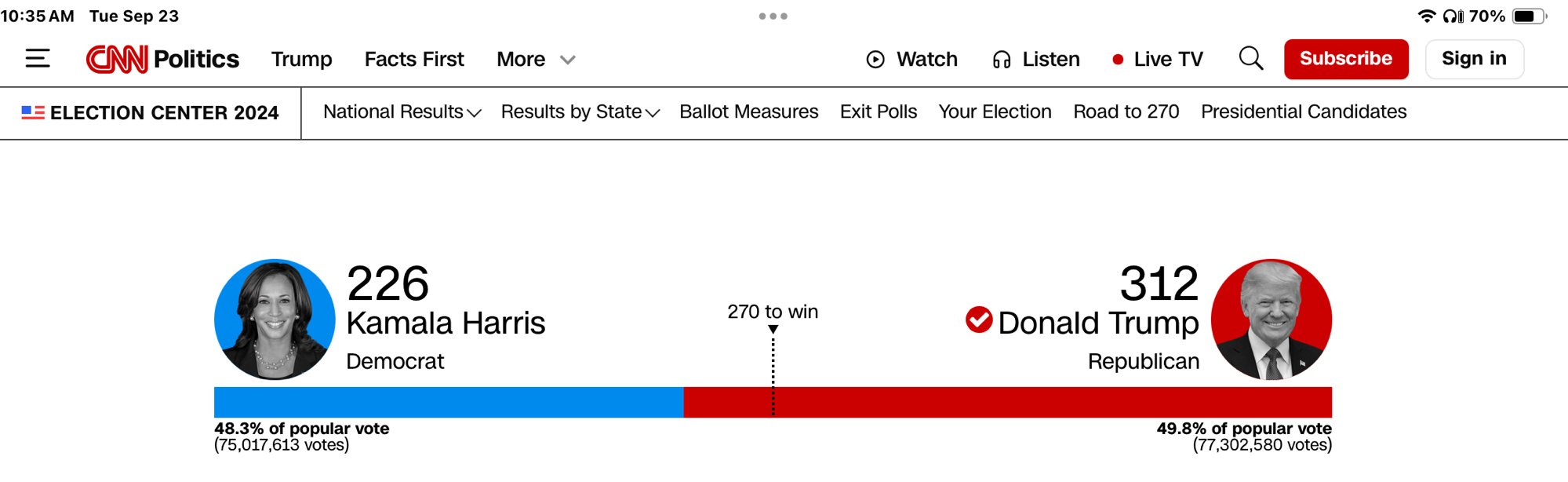Click Kamala Harris's portrait
Screen dimensions: 1568x482
point(275,320)
